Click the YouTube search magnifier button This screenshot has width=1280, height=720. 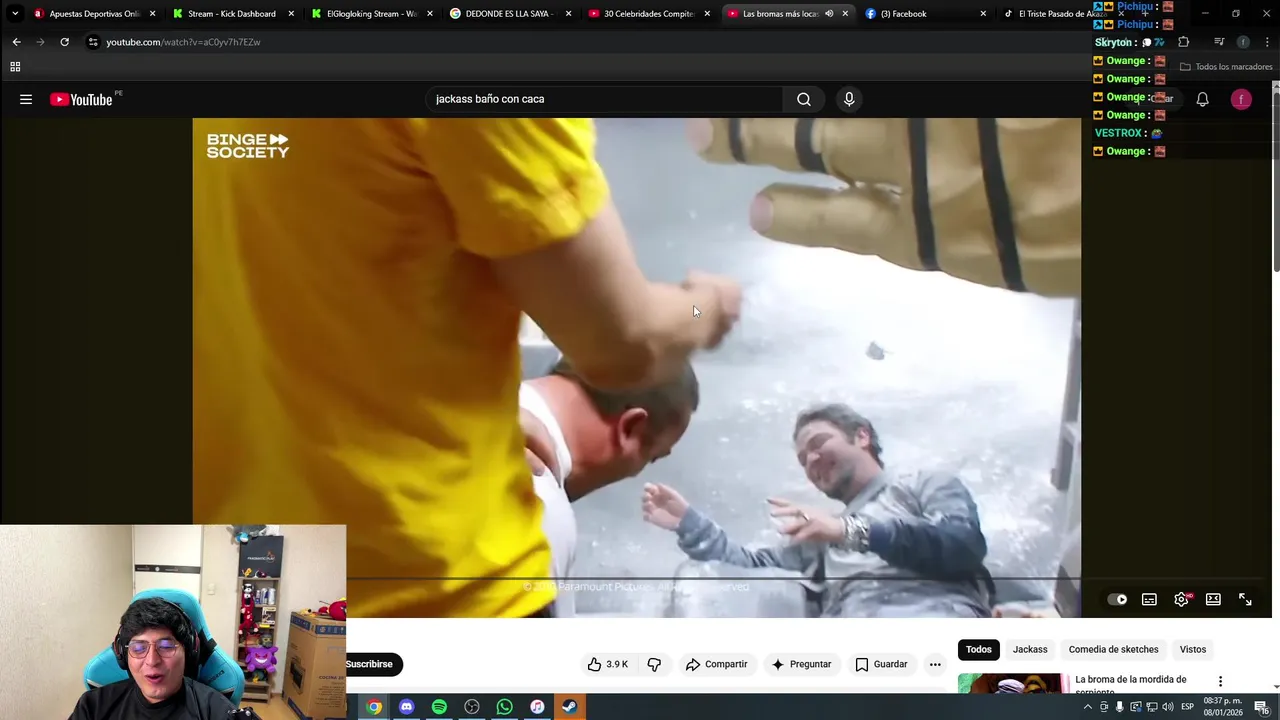(x=804, y=99)
